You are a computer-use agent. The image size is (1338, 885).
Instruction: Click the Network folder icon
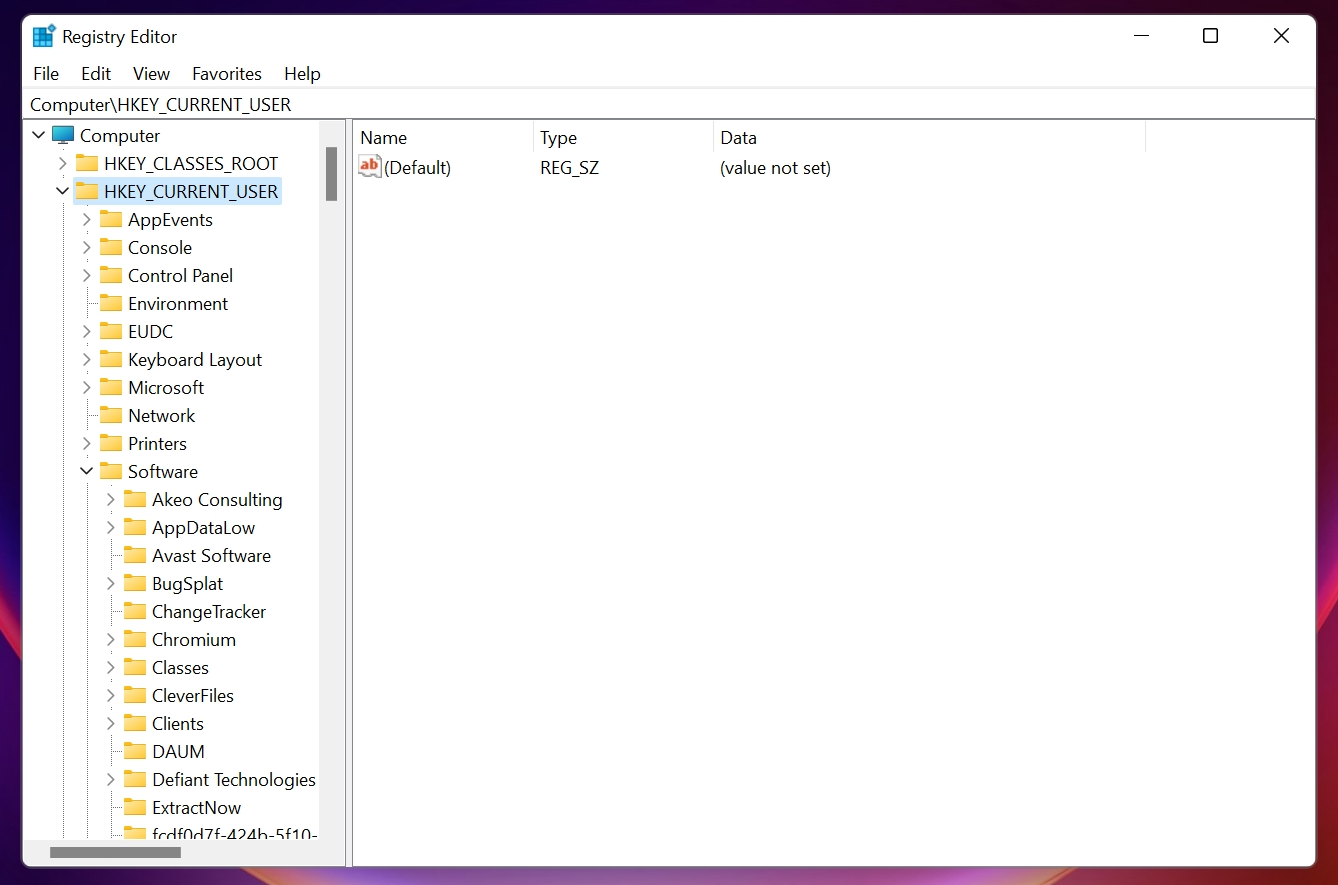coord(111,415)
